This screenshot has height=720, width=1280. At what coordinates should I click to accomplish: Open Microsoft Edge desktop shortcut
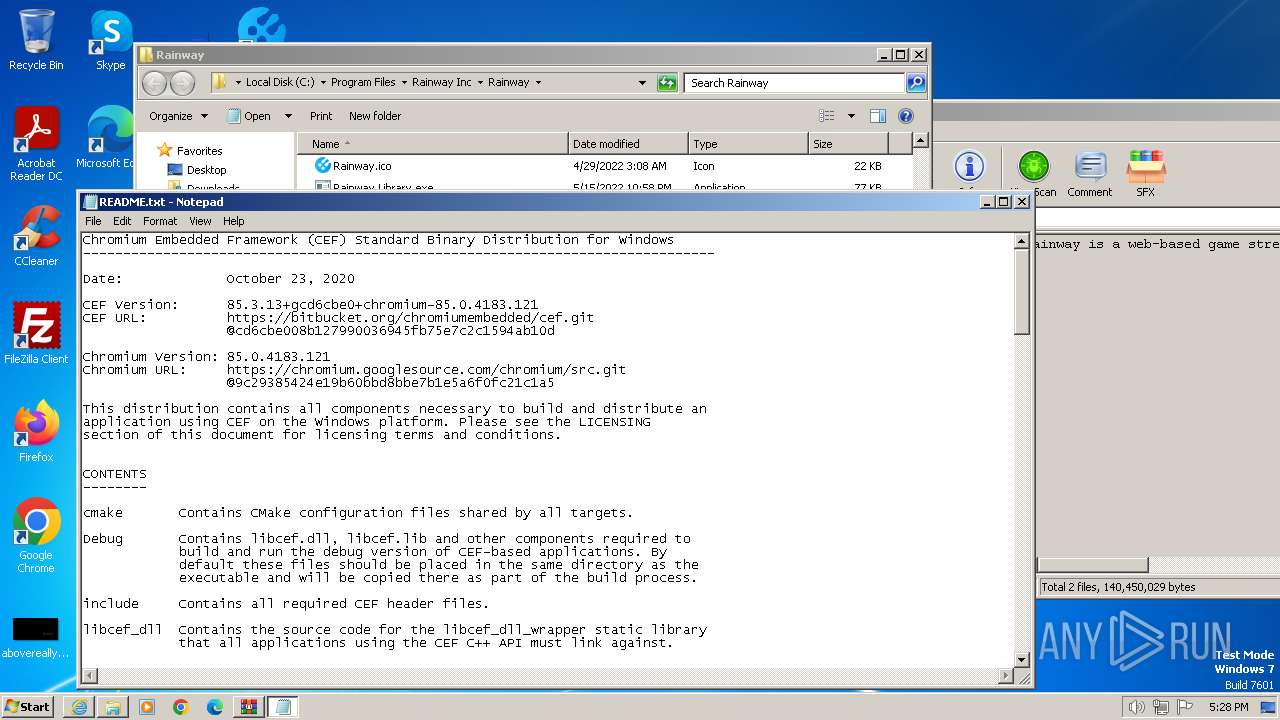[x=105, y=138]
